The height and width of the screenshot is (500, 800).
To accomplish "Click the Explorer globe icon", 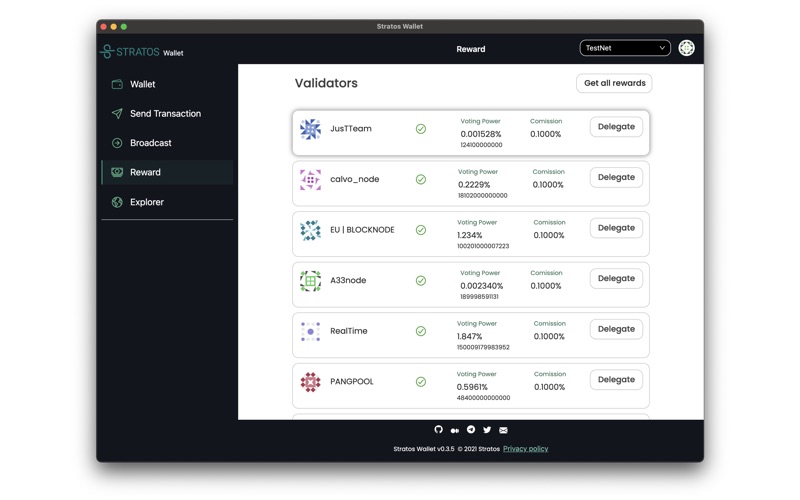I will [x=117, y=202].
